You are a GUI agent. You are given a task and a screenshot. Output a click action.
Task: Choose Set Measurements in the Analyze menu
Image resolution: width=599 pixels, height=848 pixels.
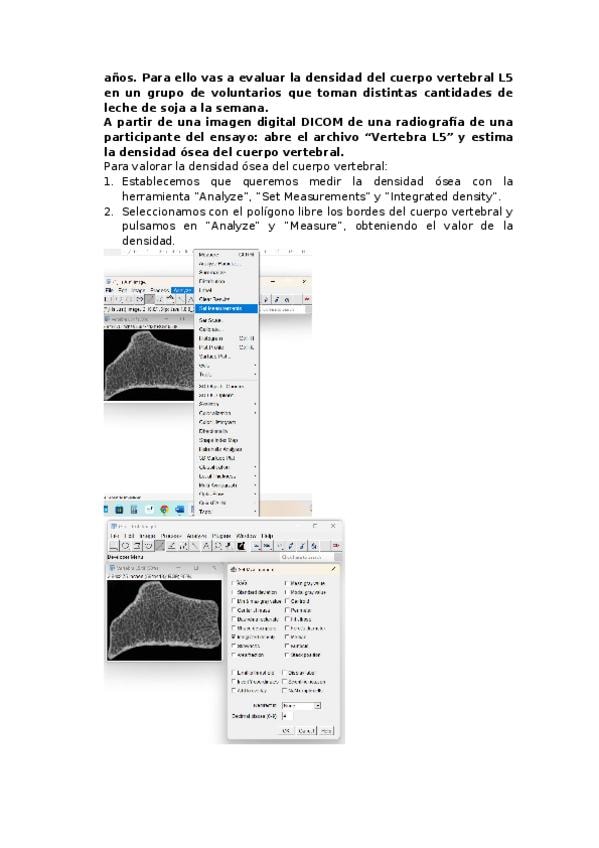[x=227, y=308]
